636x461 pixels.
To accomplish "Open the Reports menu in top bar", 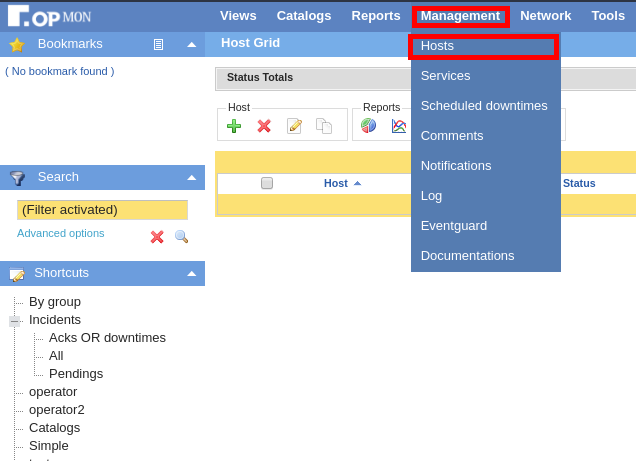I will click(x=375, y=16).
